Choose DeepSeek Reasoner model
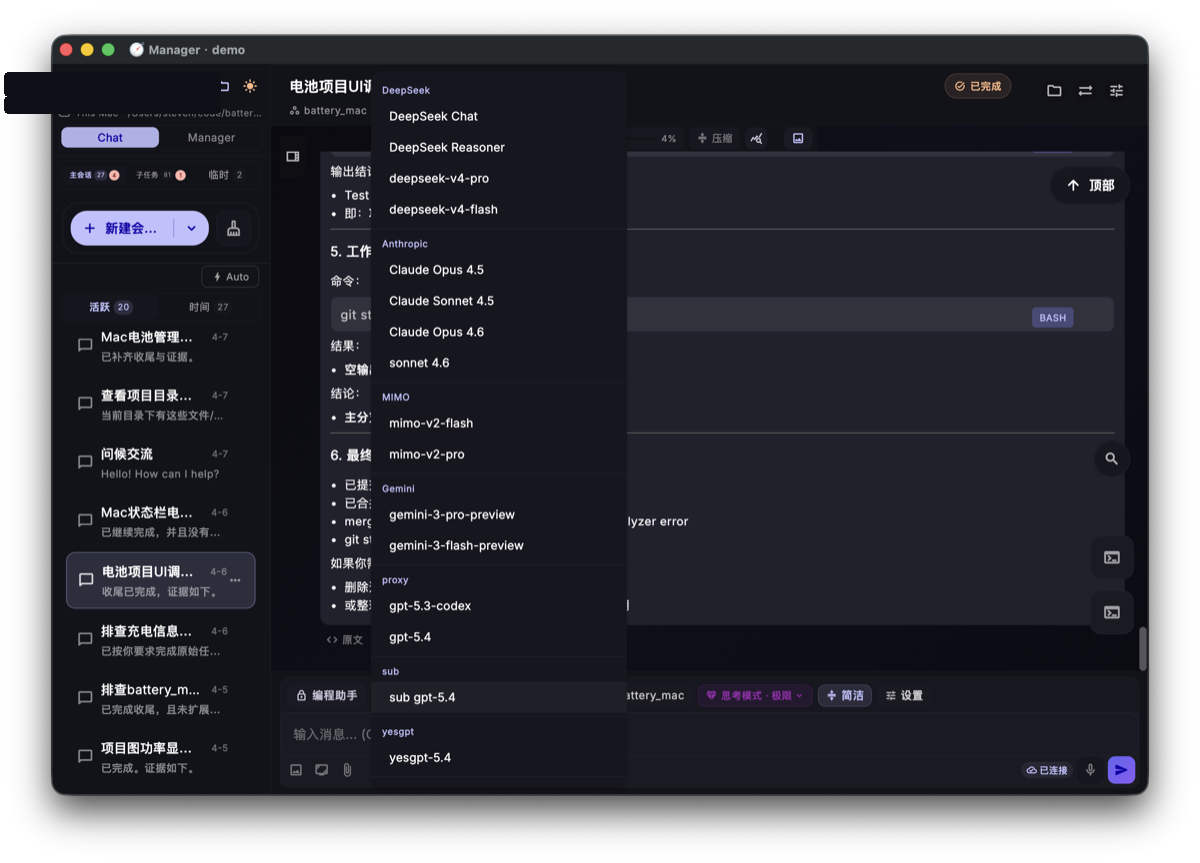The image size is (1200, 863). (499, 147)
